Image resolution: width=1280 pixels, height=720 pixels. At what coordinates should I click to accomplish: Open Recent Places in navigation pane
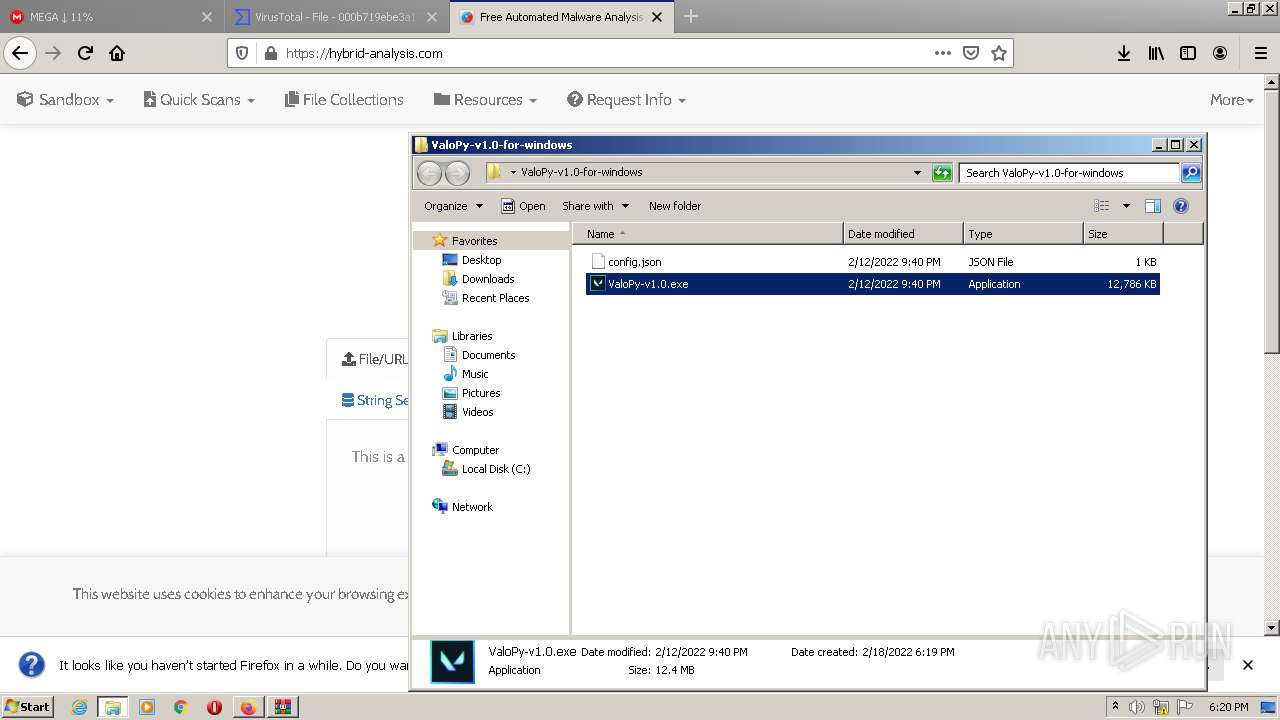(495, 298)
